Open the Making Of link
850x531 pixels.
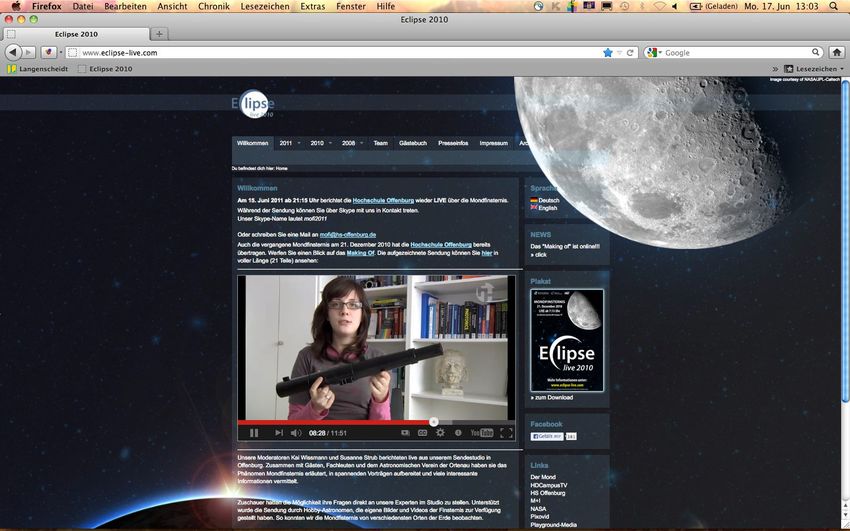(360, 253)
